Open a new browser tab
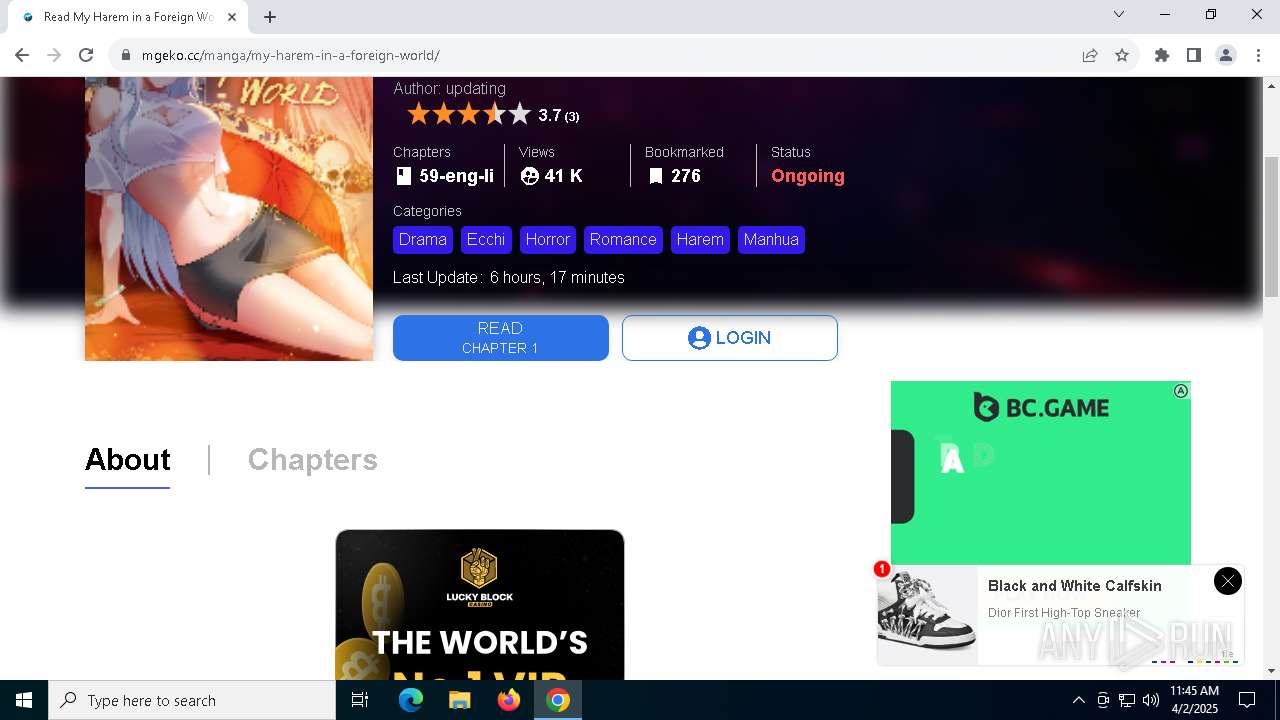The height and width of the screenshot is (720, 1280). 270,17
